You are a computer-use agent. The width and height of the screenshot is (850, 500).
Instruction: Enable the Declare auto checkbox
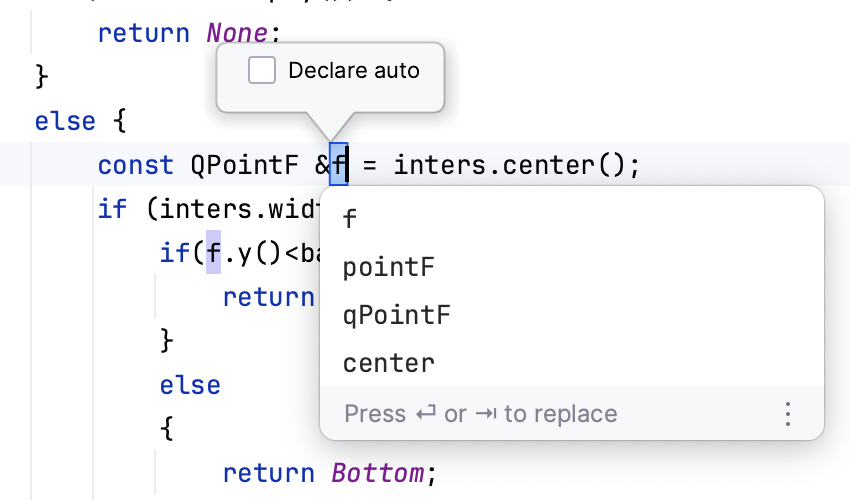click(262, 71)
